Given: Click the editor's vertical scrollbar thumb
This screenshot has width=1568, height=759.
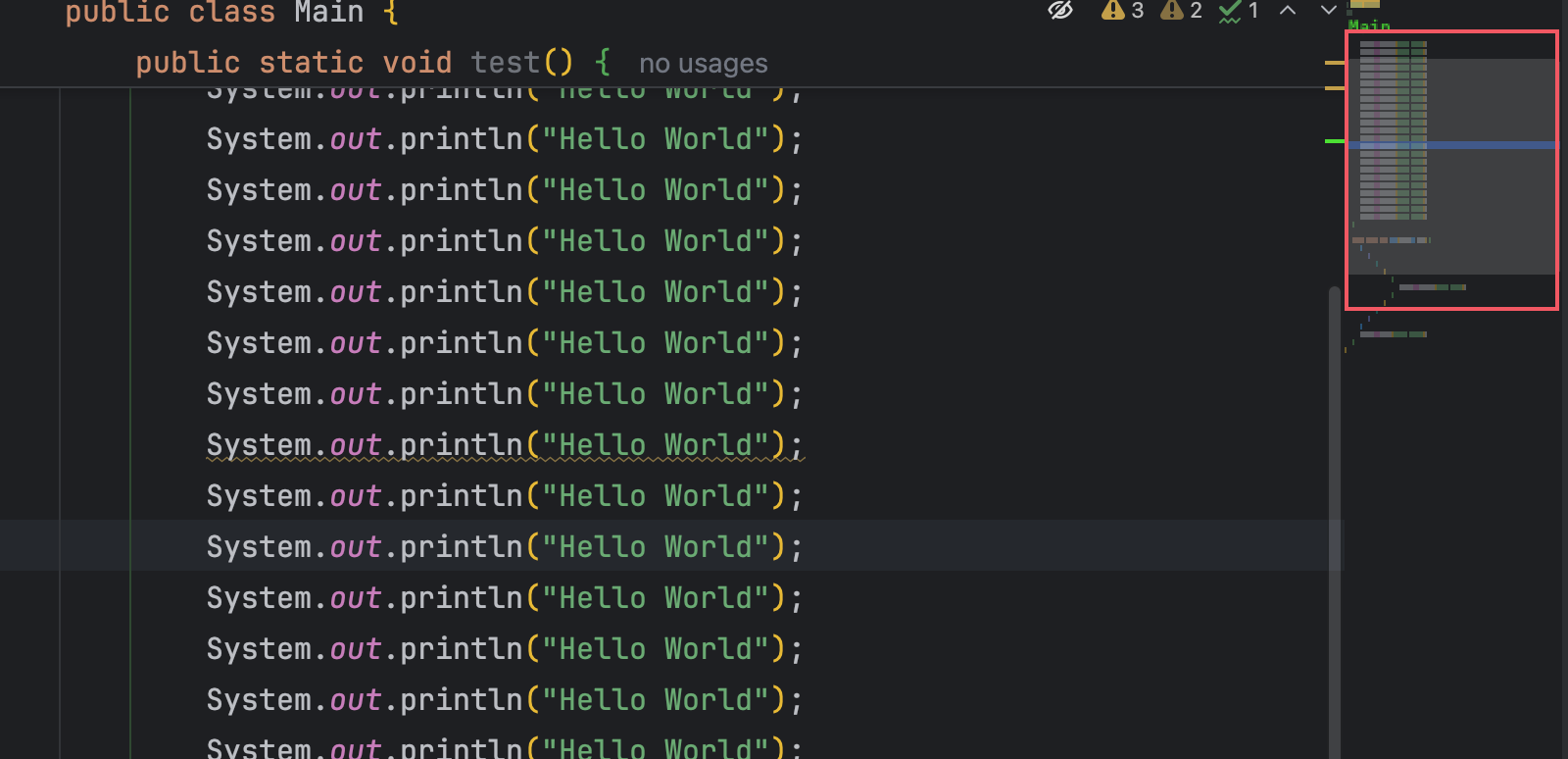Looking at the screenshot, I should pyautogui.click(x=1334, y=523).
